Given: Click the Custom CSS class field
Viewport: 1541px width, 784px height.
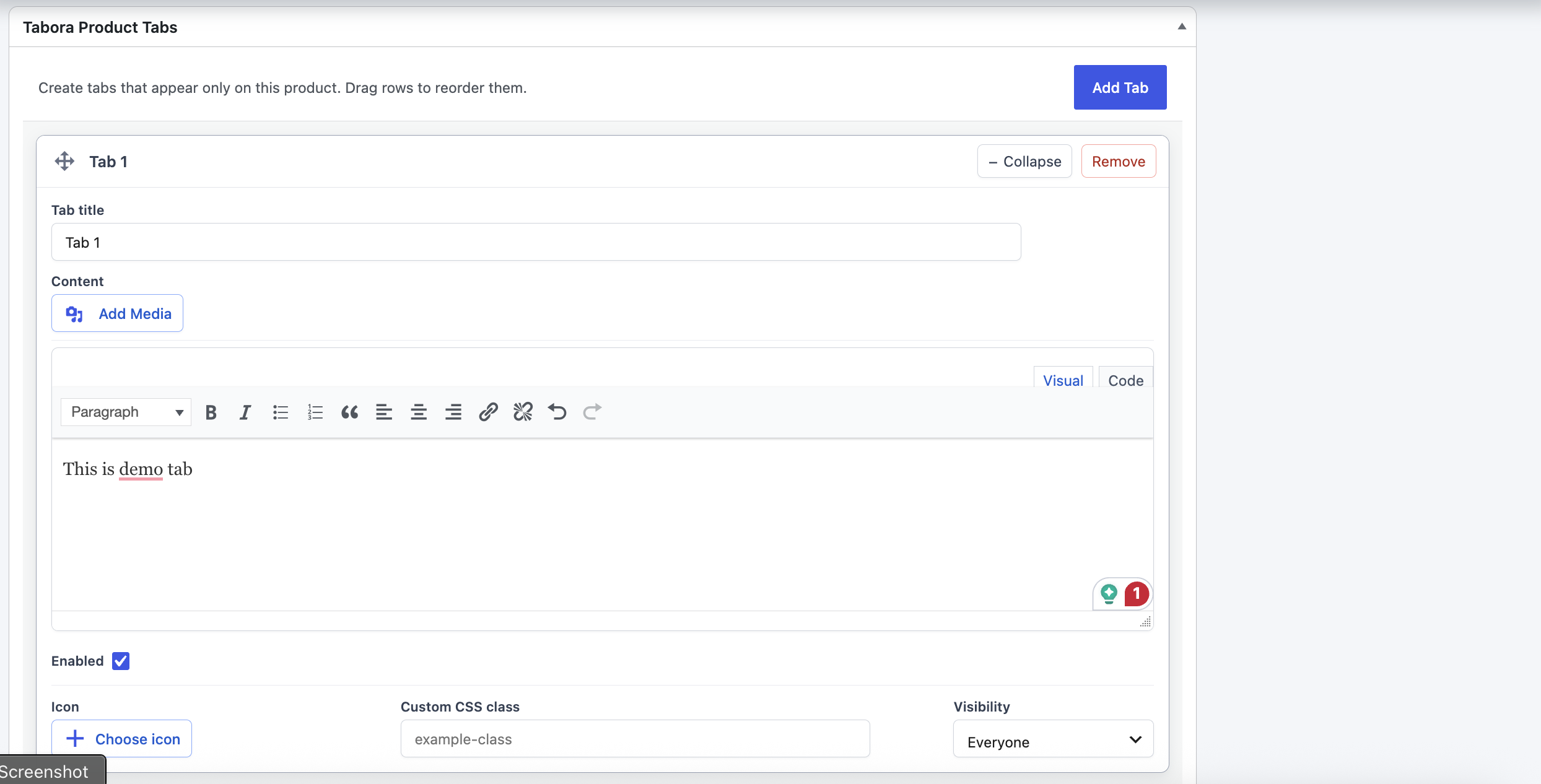Looking at the screenshot, I should 635,739.
